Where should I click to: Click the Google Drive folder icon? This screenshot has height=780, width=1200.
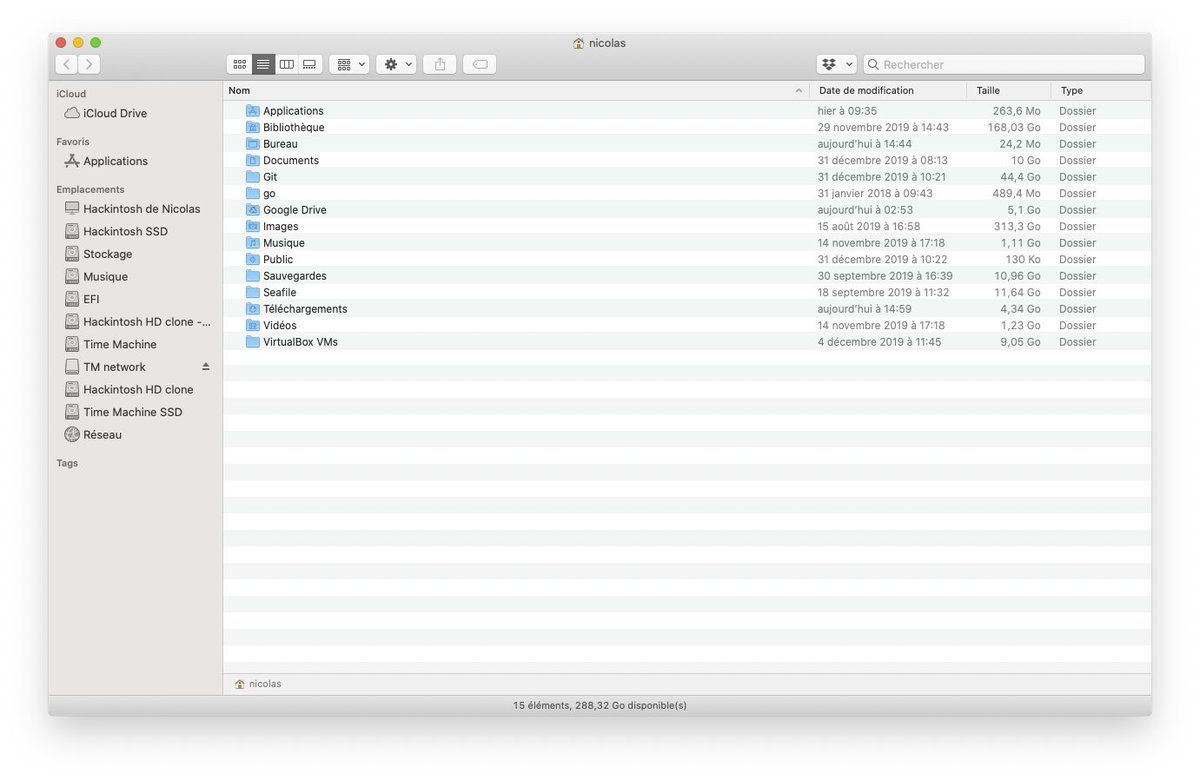(x=252, y=210)
